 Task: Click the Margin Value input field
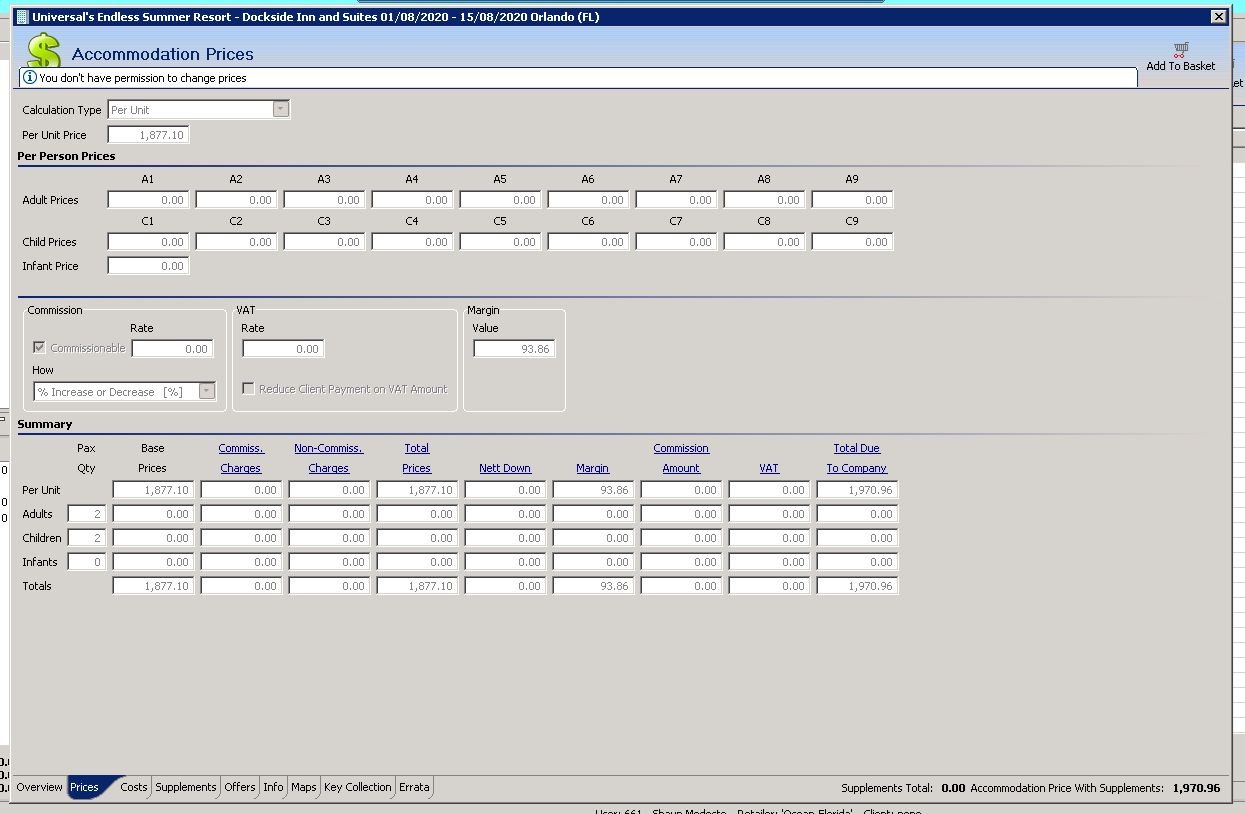click(x=514, y=349)
